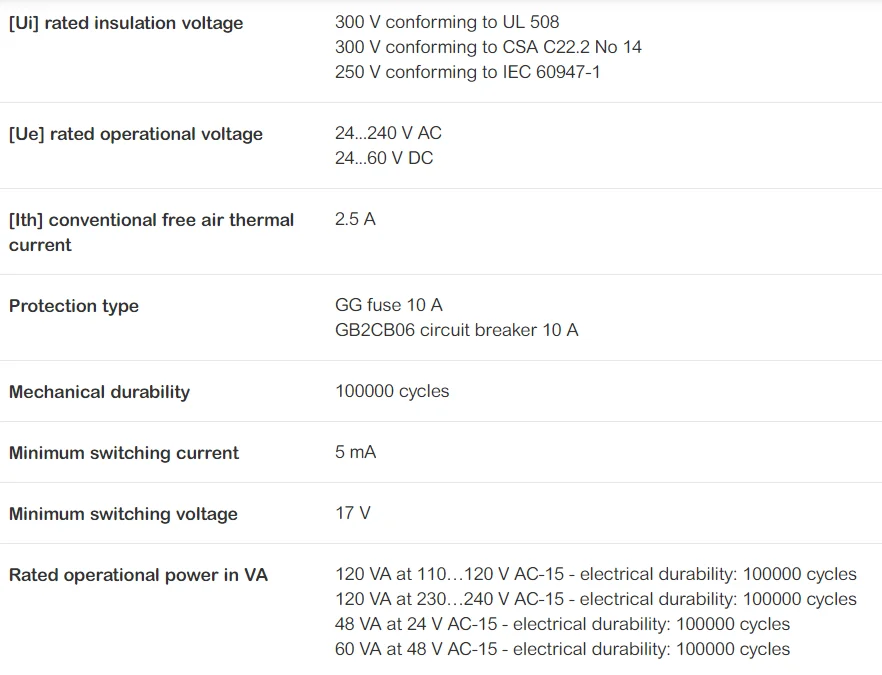Click the "24...60 V DC" value
The width and height of the screenshot is (882, 675).
pyautogui.click(x=384, y=158)
